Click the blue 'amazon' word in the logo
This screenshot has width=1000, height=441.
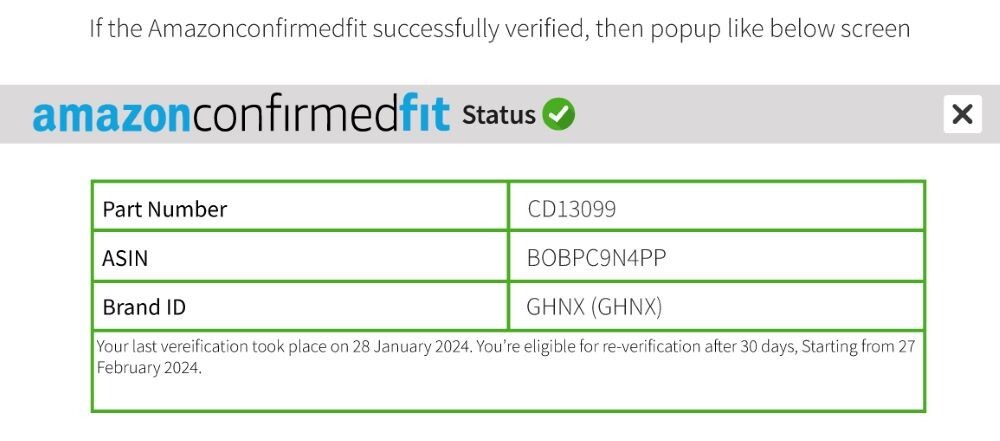111,116
